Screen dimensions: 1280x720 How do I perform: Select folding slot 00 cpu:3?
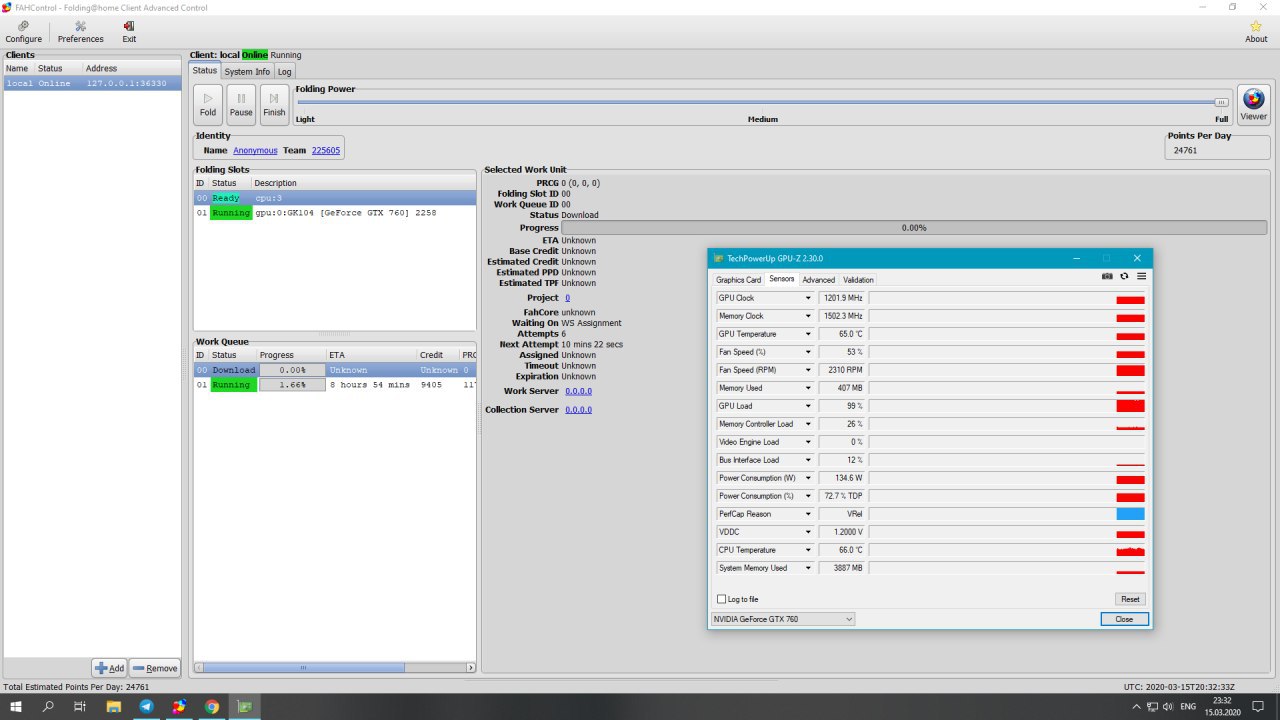[x=335, y=198]
